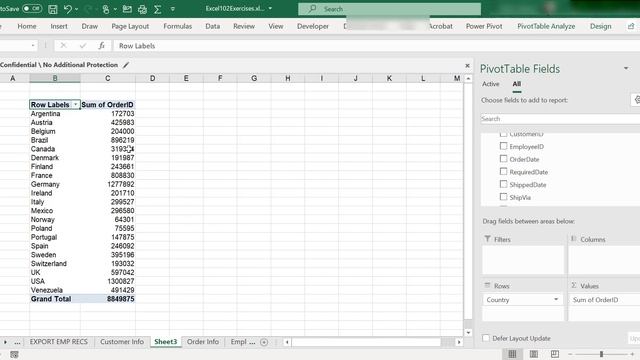This screenshot has height=360, width=640.
Task: Select the Sum of OrderID header cell
Action: pyautogui.click(x=108, y=104)
